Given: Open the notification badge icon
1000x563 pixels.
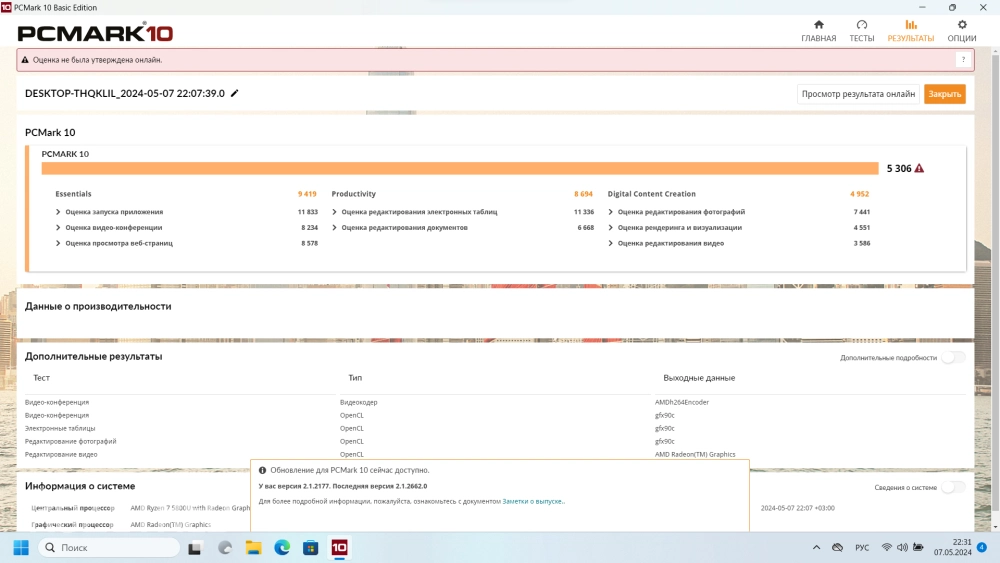Looking at the screenshot, I should click(x=982, y=548).
